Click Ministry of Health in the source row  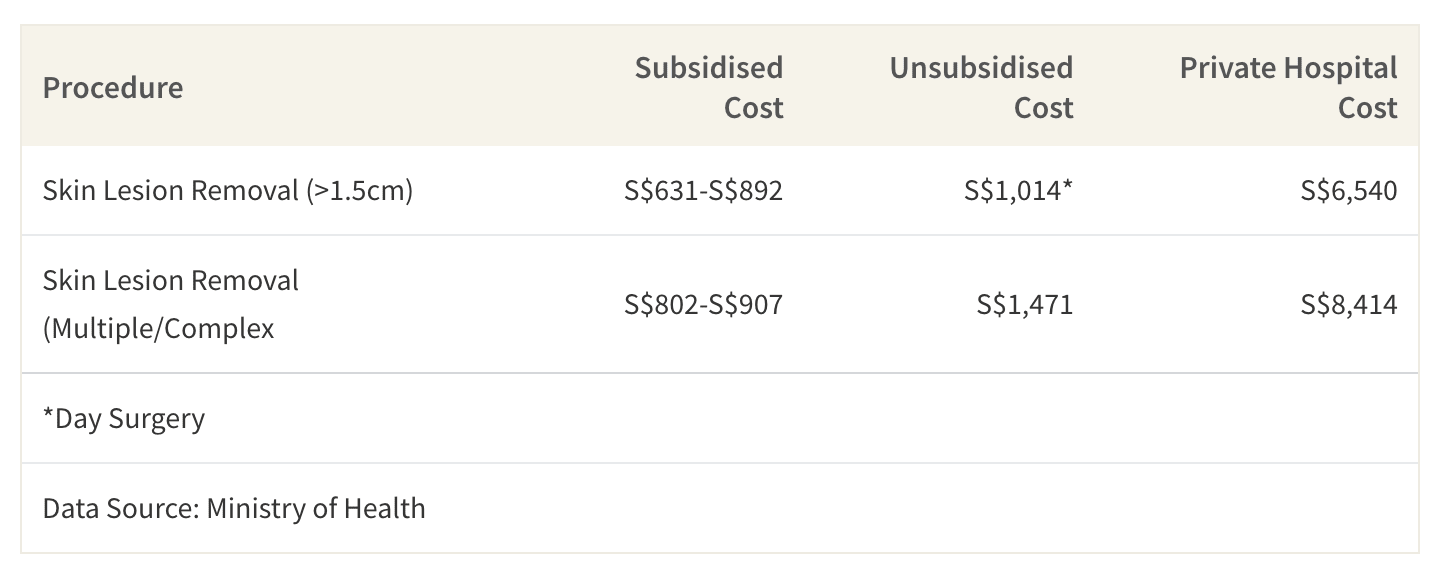(x=316, y=508)
